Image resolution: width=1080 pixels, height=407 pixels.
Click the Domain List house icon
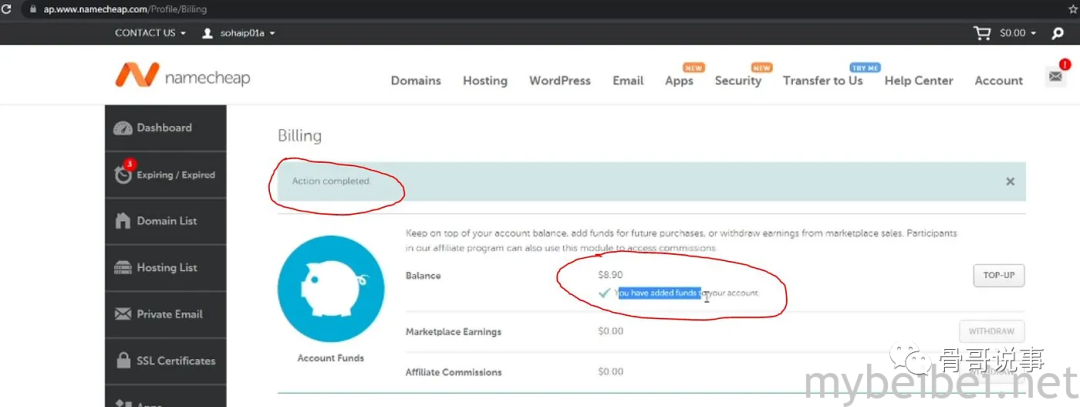(x=123, y=221)
